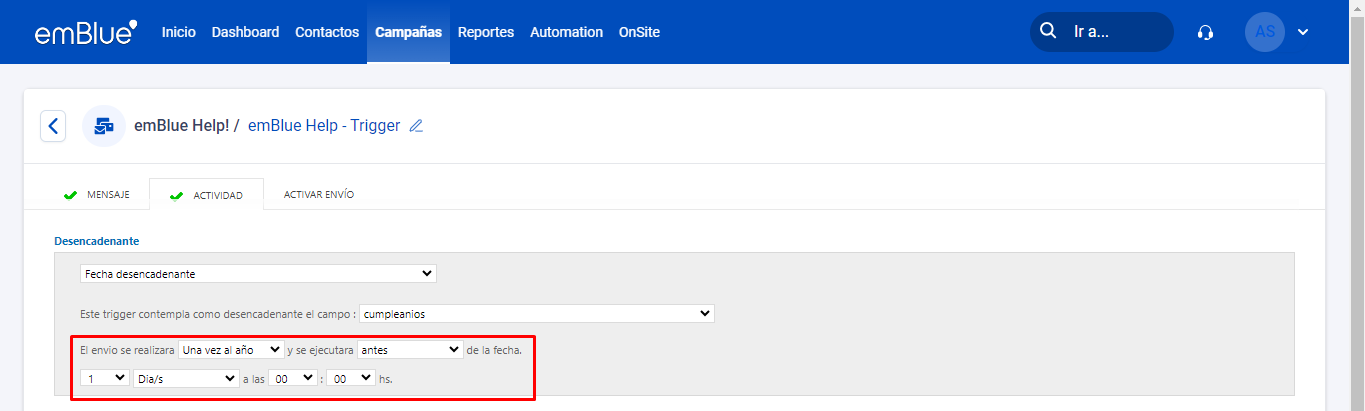The height and width of the screenshot is (411, 1365).
Task: Switch to the ACTIVAR ENVÍO tab
Action: click(x=319, y=194)
